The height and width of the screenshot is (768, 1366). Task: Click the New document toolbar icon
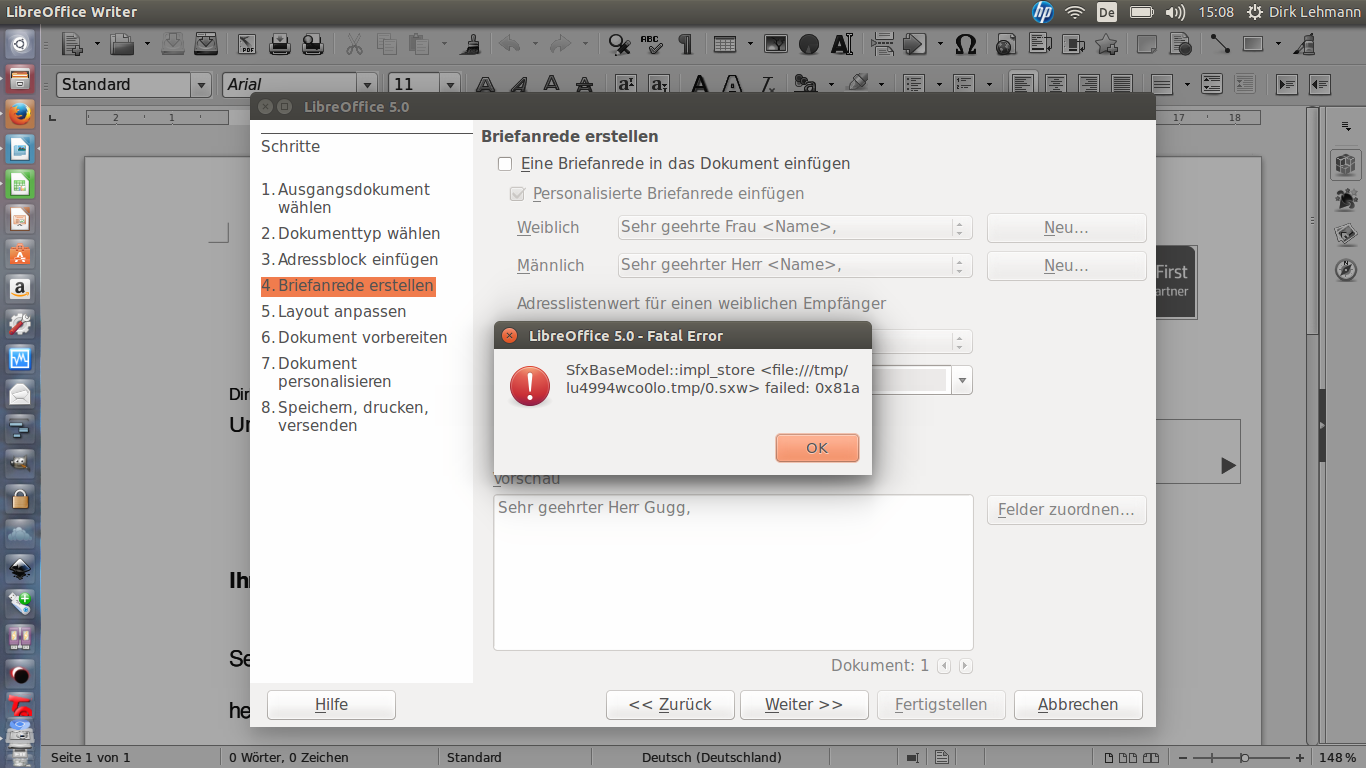(72, 44)
